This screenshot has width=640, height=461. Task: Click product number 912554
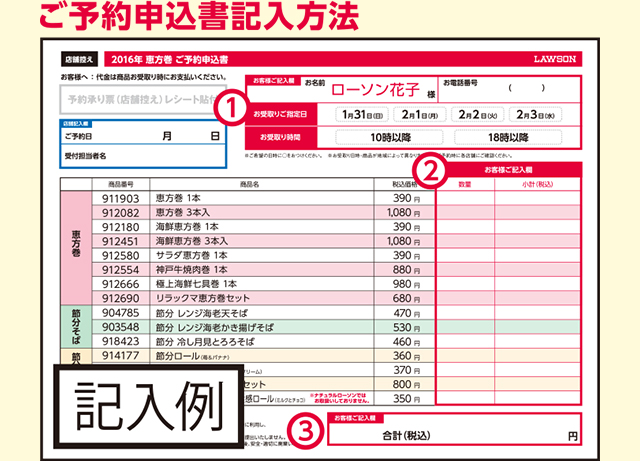coord(120,270)
